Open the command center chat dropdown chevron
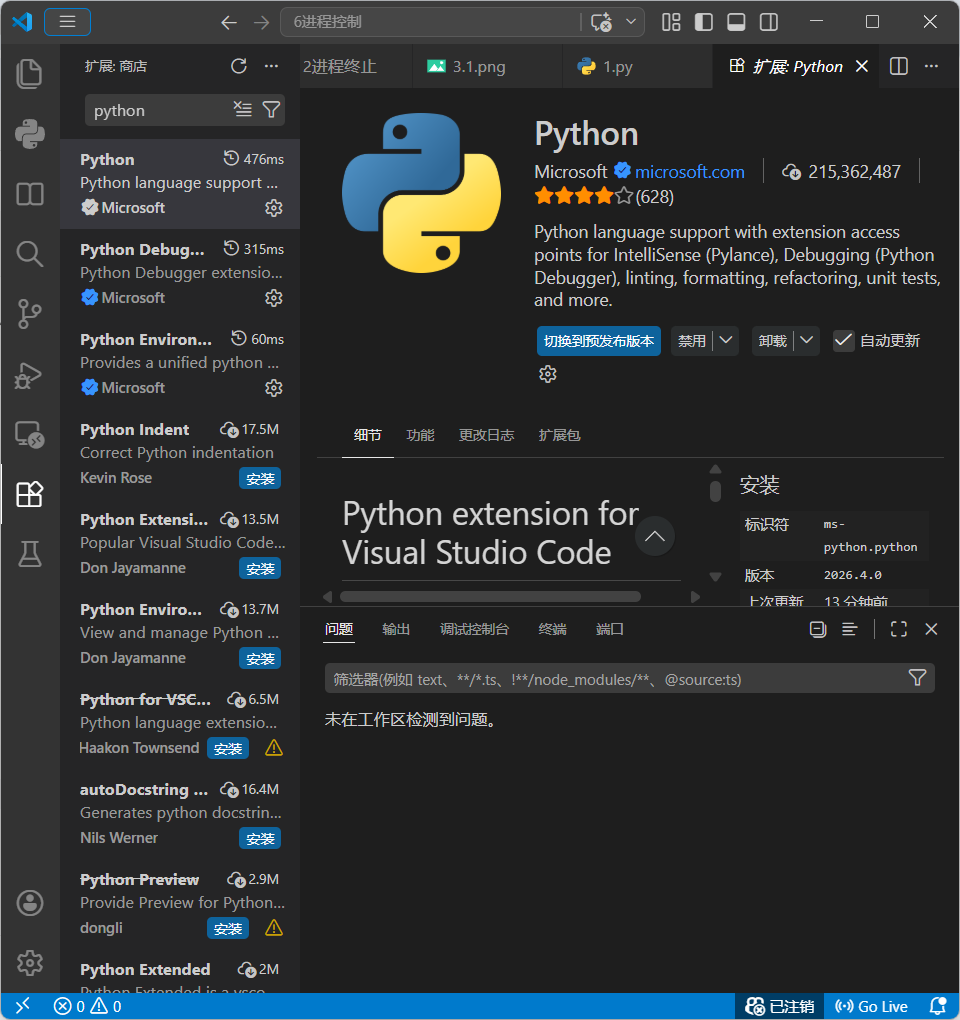Viewport: 960px width, 1020px height. (x=631, y=22)
